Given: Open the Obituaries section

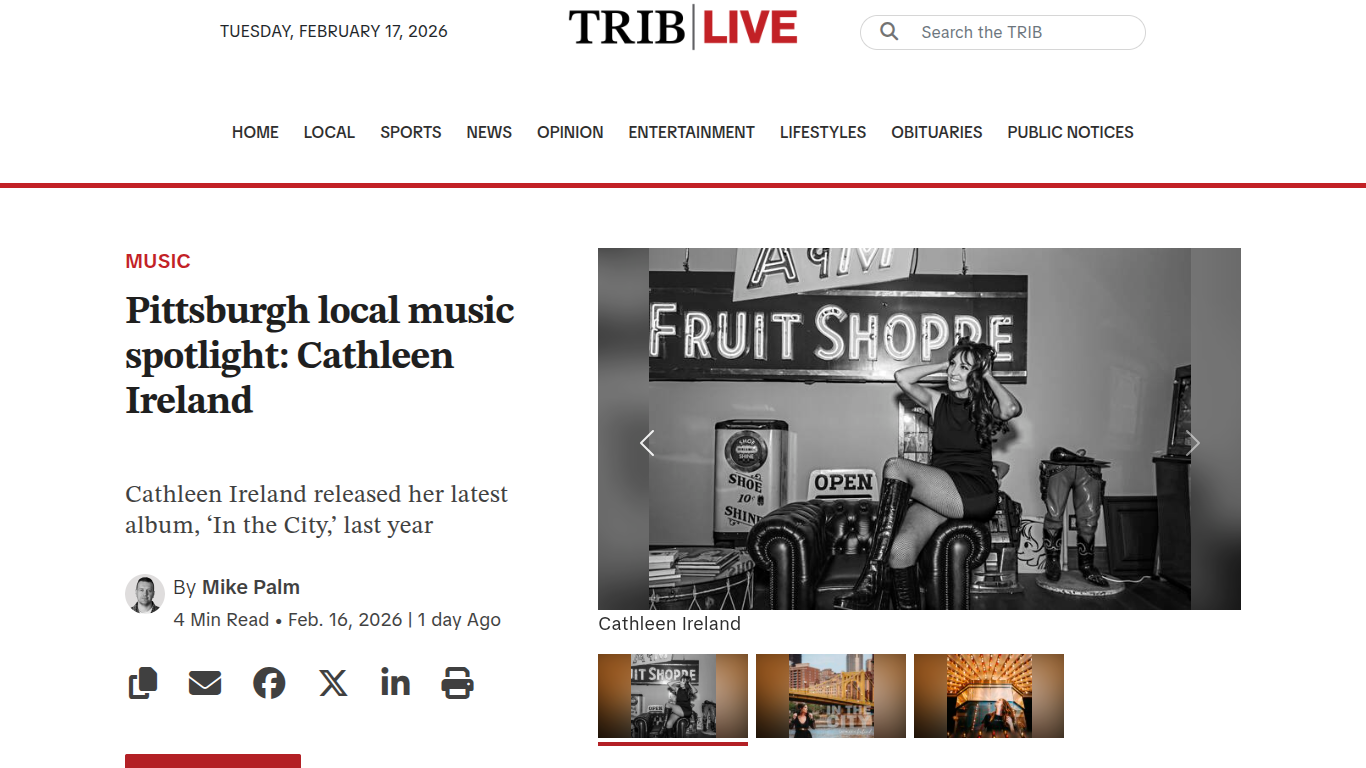Looking at the screenshot, I should point(937,132).
